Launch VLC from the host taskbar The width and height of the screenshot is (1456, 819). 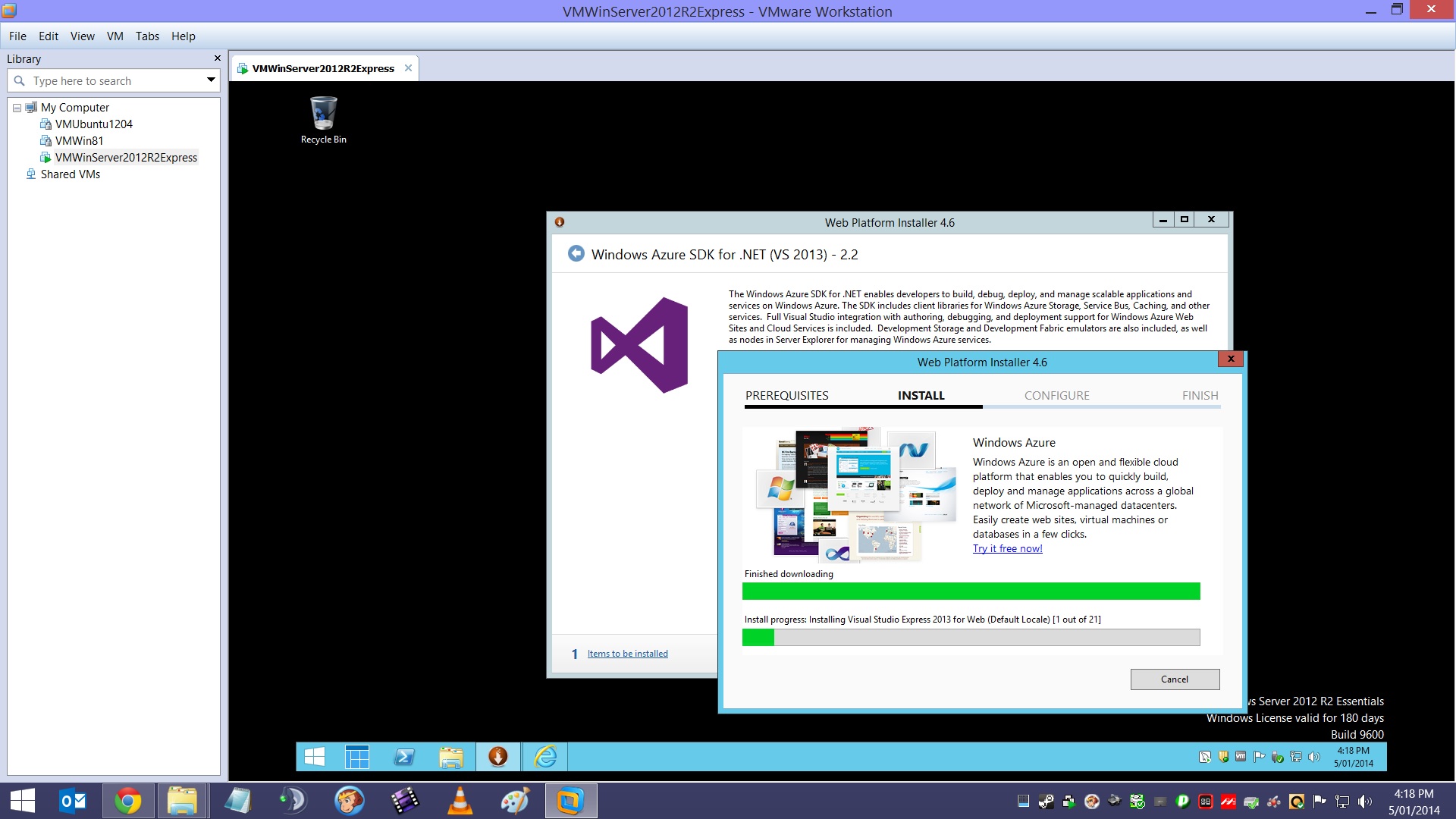pyautogui.click(x=460, y=801)
